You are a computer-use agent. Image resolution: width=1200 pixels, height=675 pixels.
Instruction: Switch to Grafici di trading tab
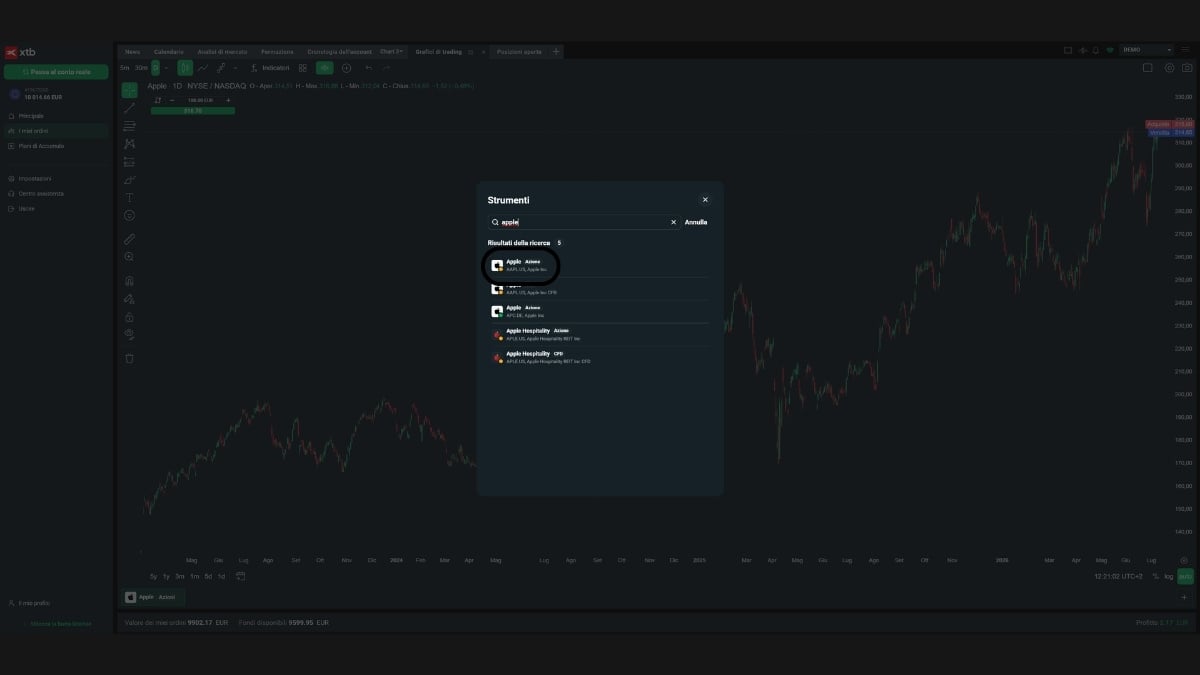point(438,51)
